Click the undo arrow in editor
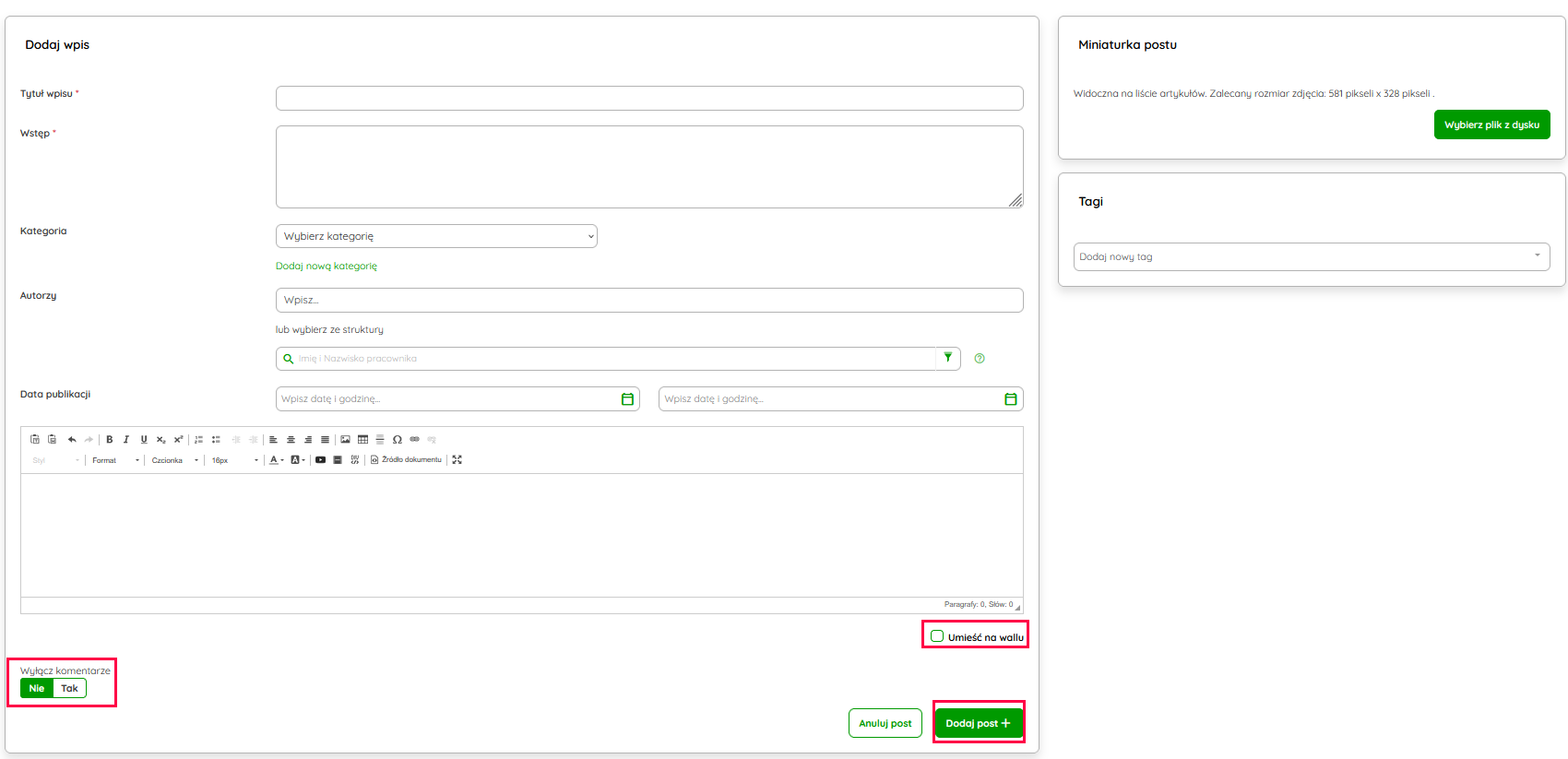The image size is (1568, 759). coord(72,440)
